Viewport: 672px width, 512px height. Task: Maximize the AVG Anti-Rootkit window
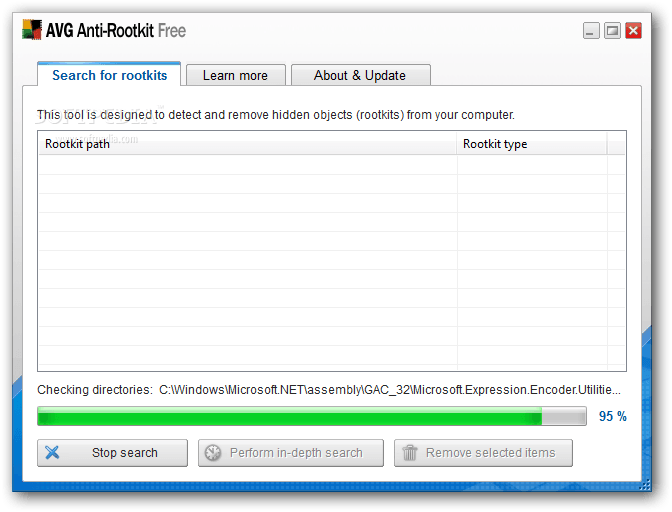(x=612, y=31)
